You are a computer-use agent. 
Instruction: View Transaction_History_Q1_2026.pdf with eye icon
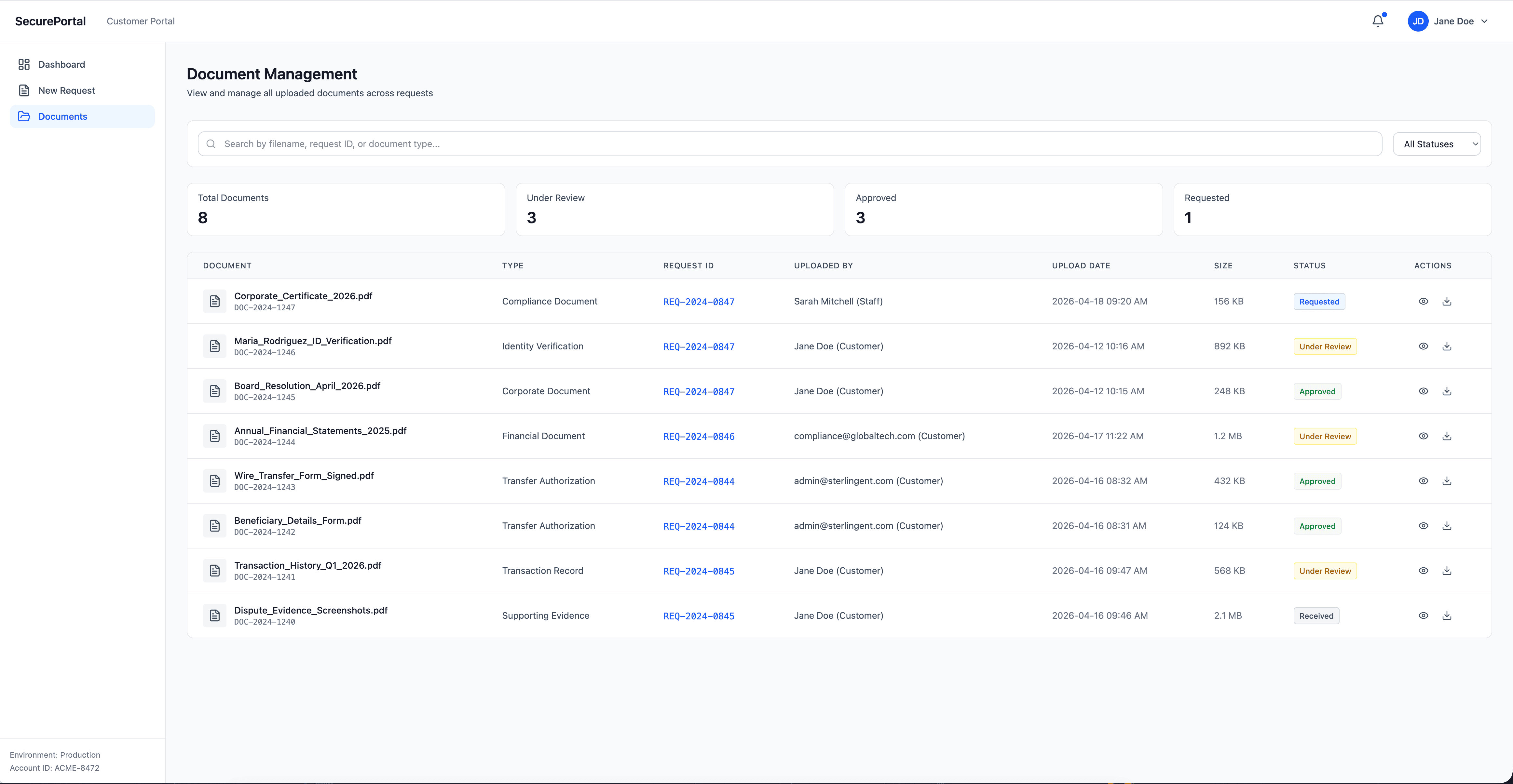point(1423,571)
